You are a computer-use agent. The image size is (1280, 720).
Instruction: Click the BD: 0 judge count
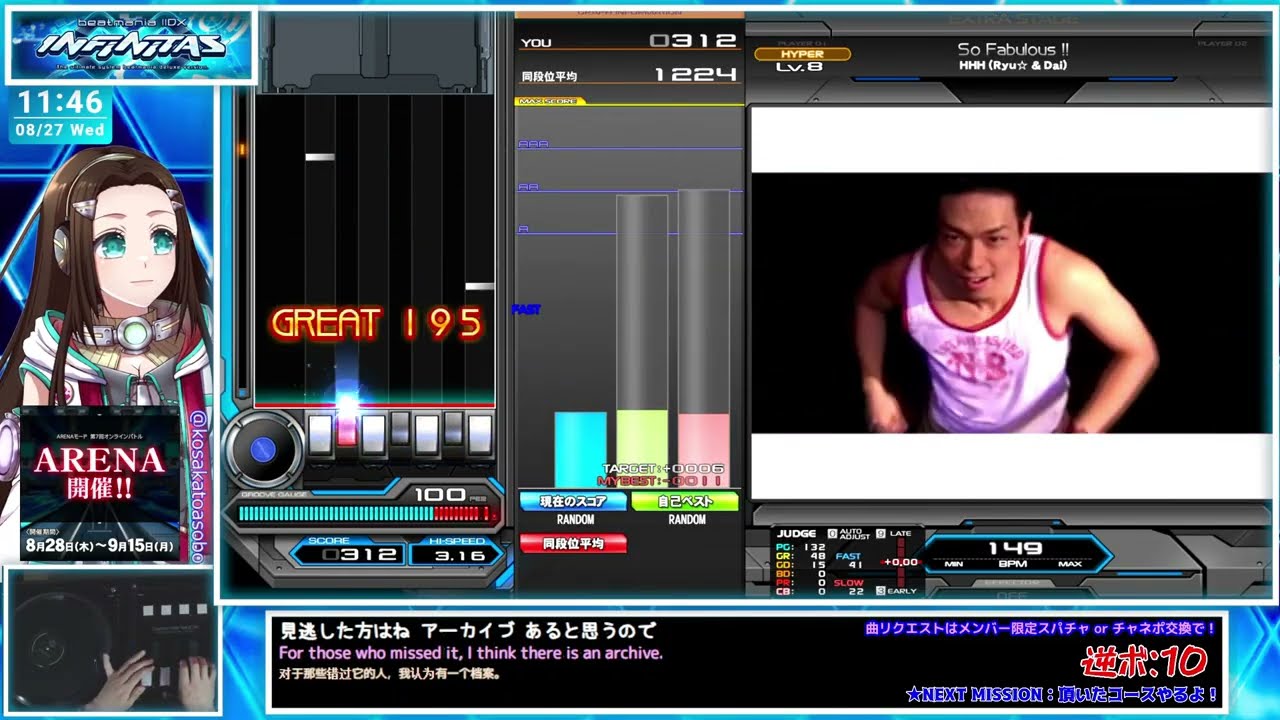tap(800, 575)
